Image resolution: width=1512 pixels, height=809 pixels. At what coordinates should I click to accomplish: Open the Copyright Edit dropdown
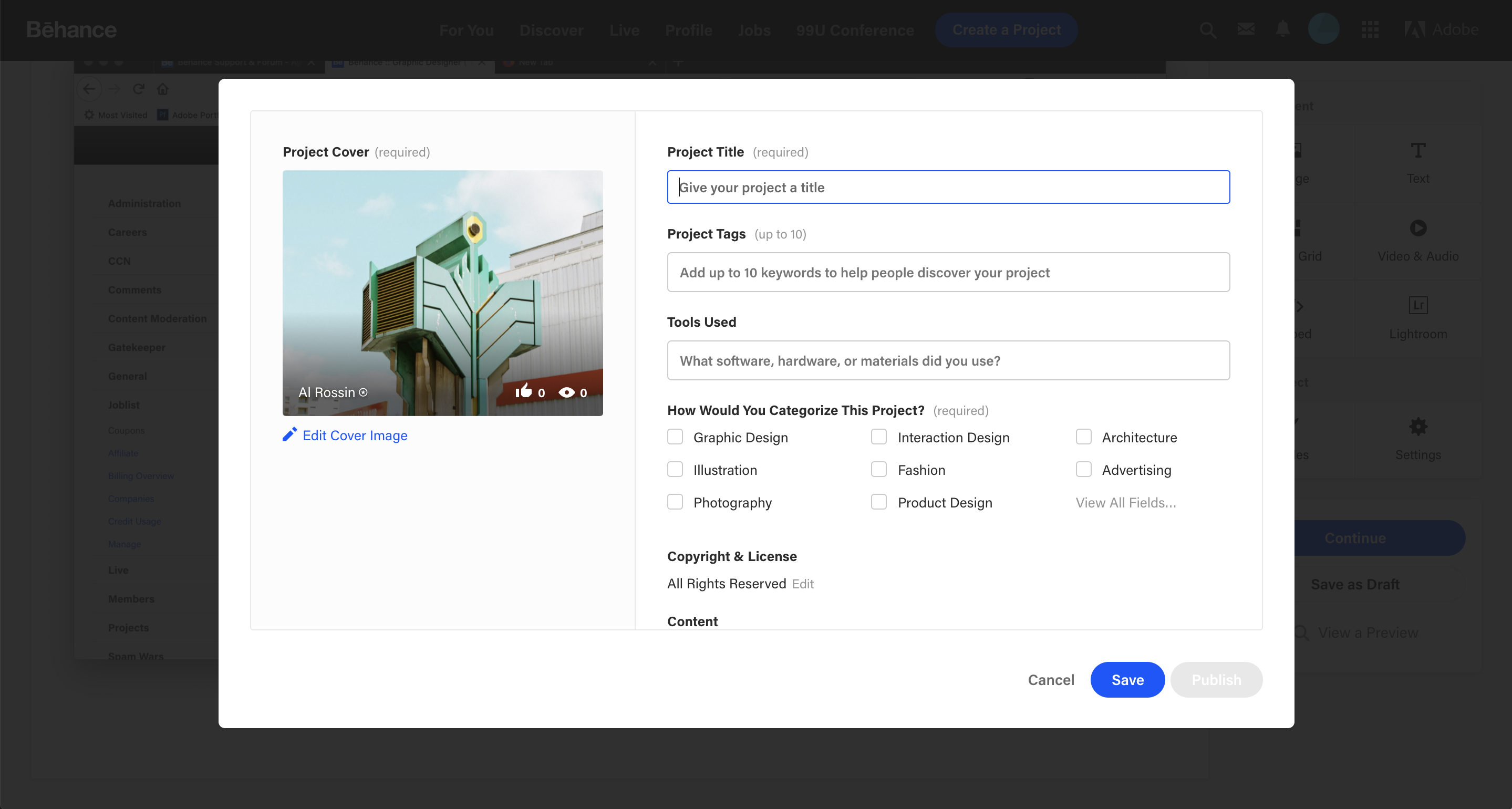pos(802,583)
